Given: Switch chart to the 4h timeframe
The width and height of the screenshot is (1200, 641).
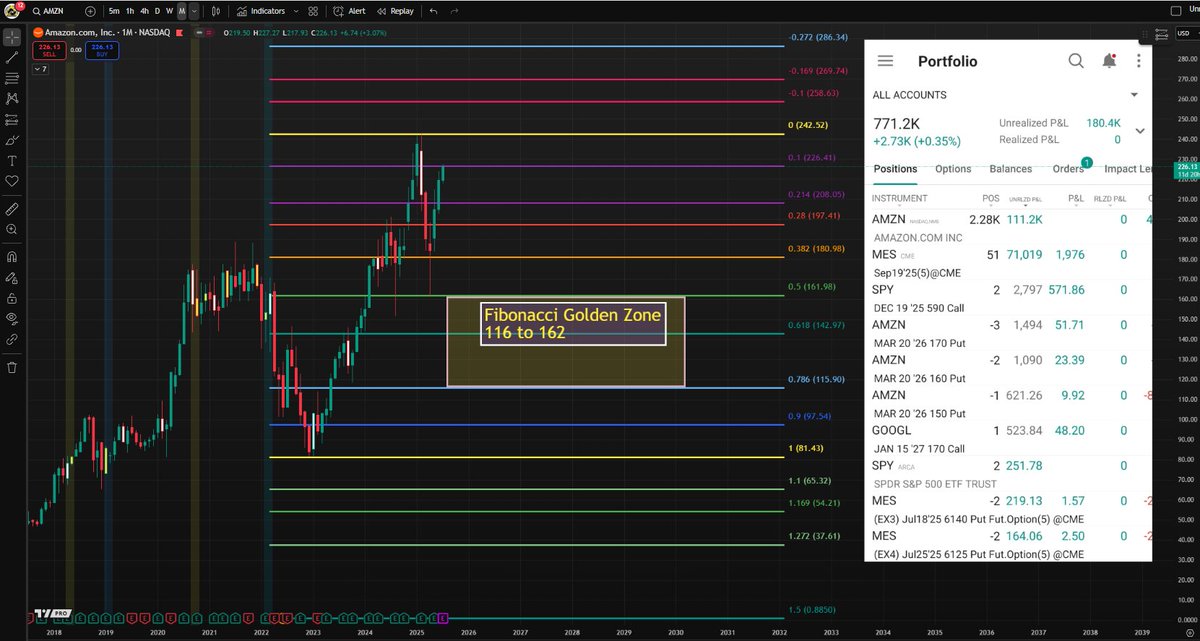Looking at the screenshot, I should [x=144, y=11].
